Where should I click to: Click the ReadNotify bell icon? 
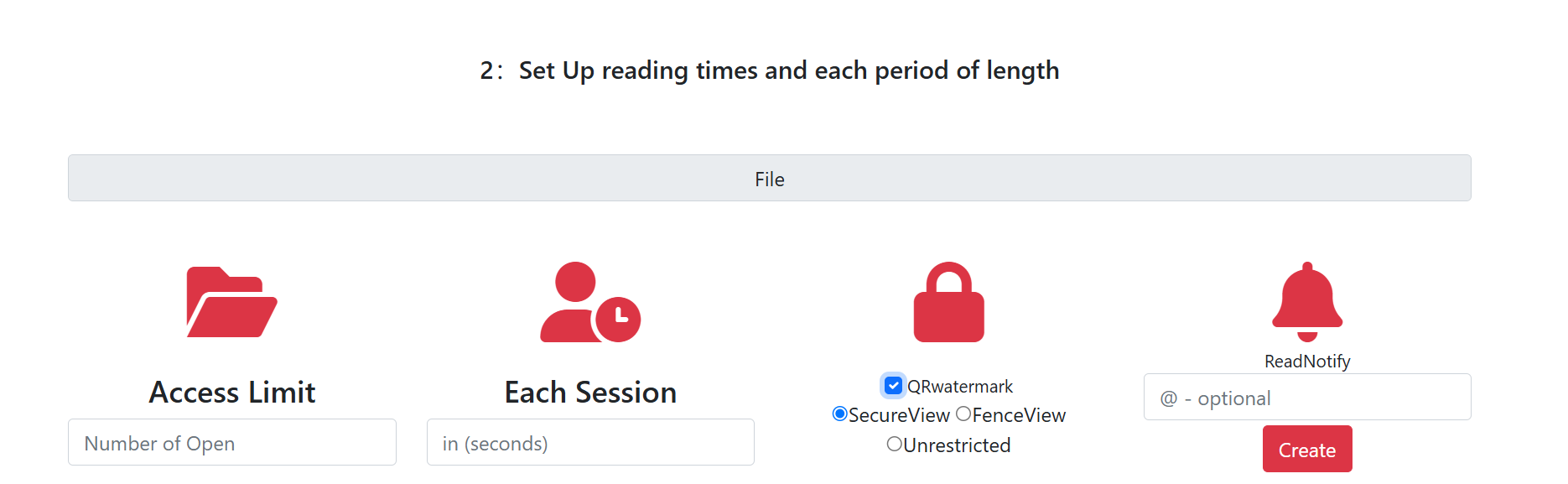pos(1307,302)
